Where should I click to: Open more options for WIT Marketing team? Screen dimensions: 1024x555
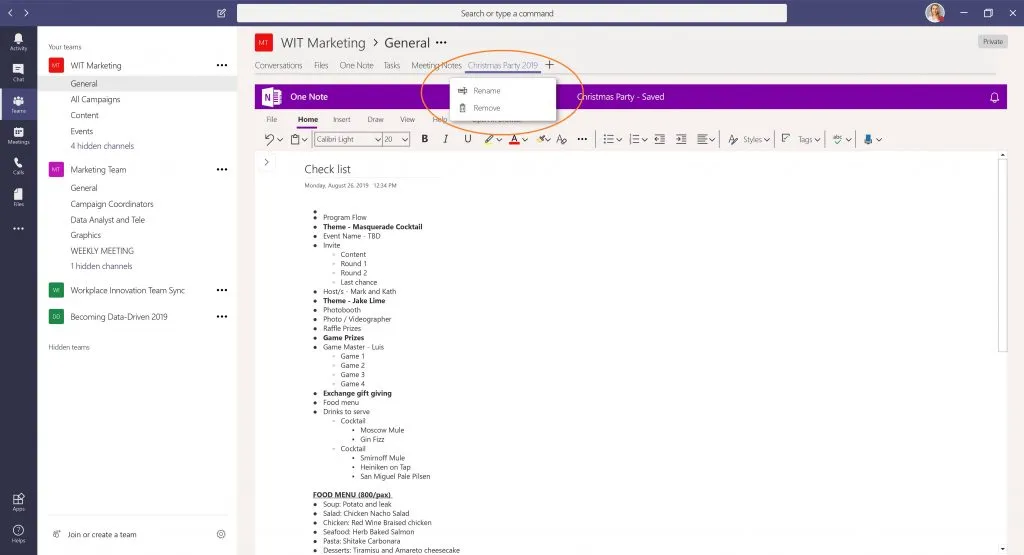222,65
